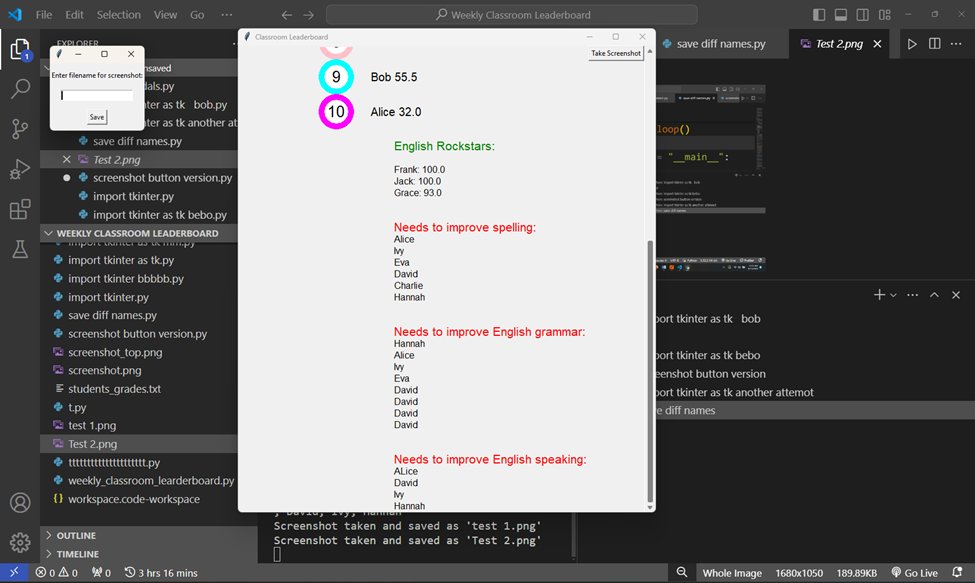Open import tkinter bbbbb.py file
975x583 pixels.
click(126, 278)
